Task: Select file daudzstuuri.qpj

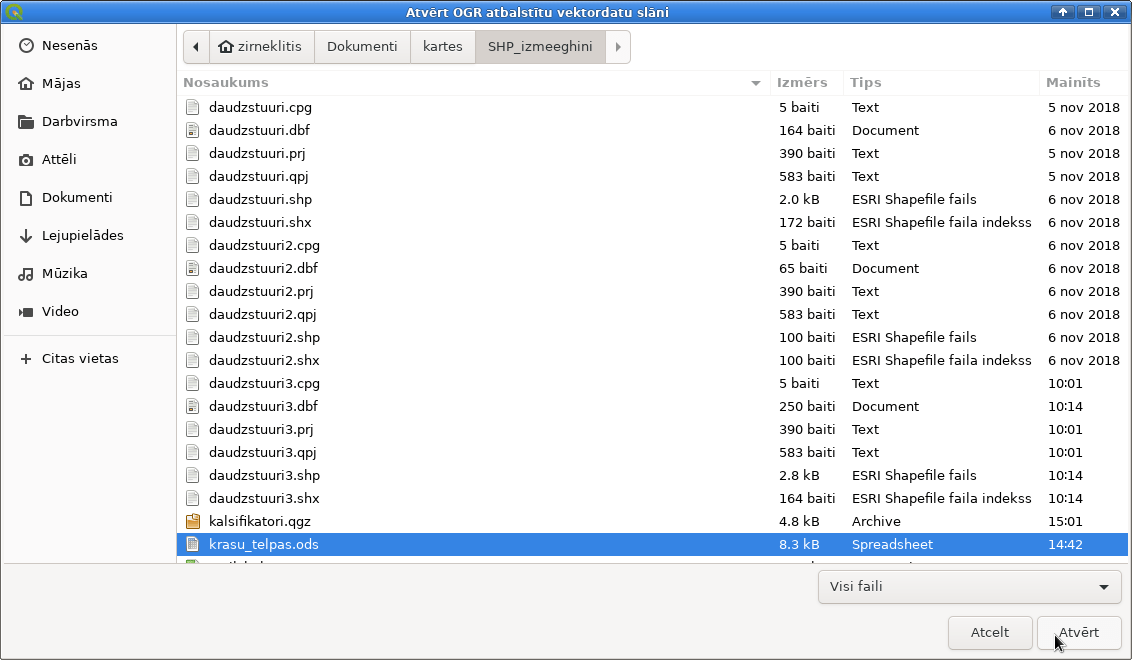Action: tap(652, 177)
